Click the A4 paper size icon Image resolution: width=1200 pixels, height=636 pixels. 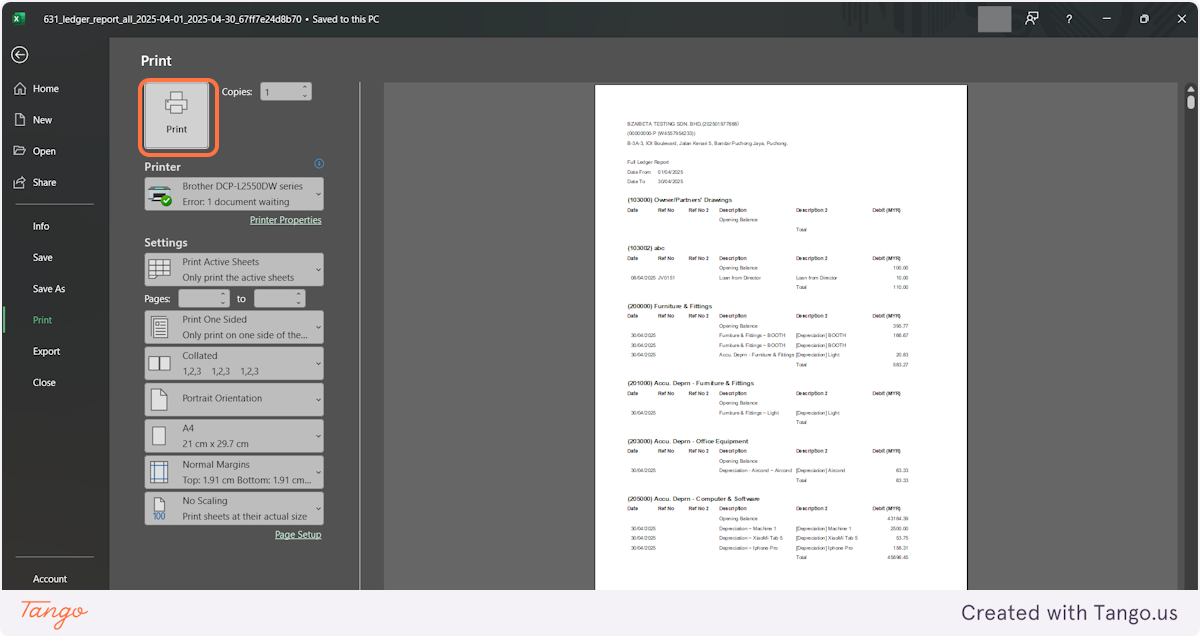point(159,436)
